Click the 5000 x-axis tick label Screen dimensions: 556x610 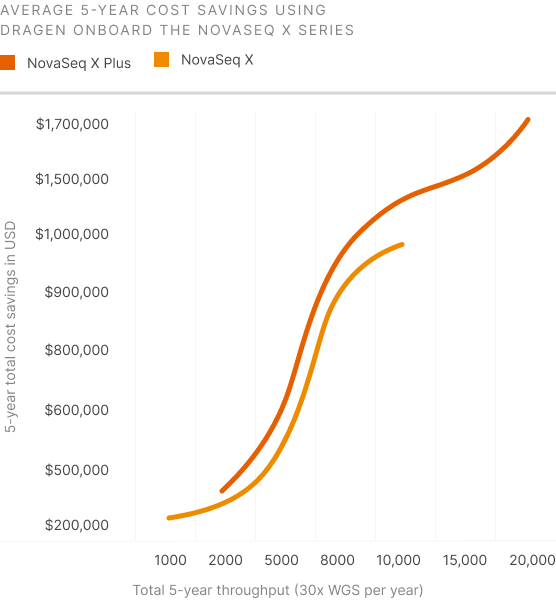281,560
